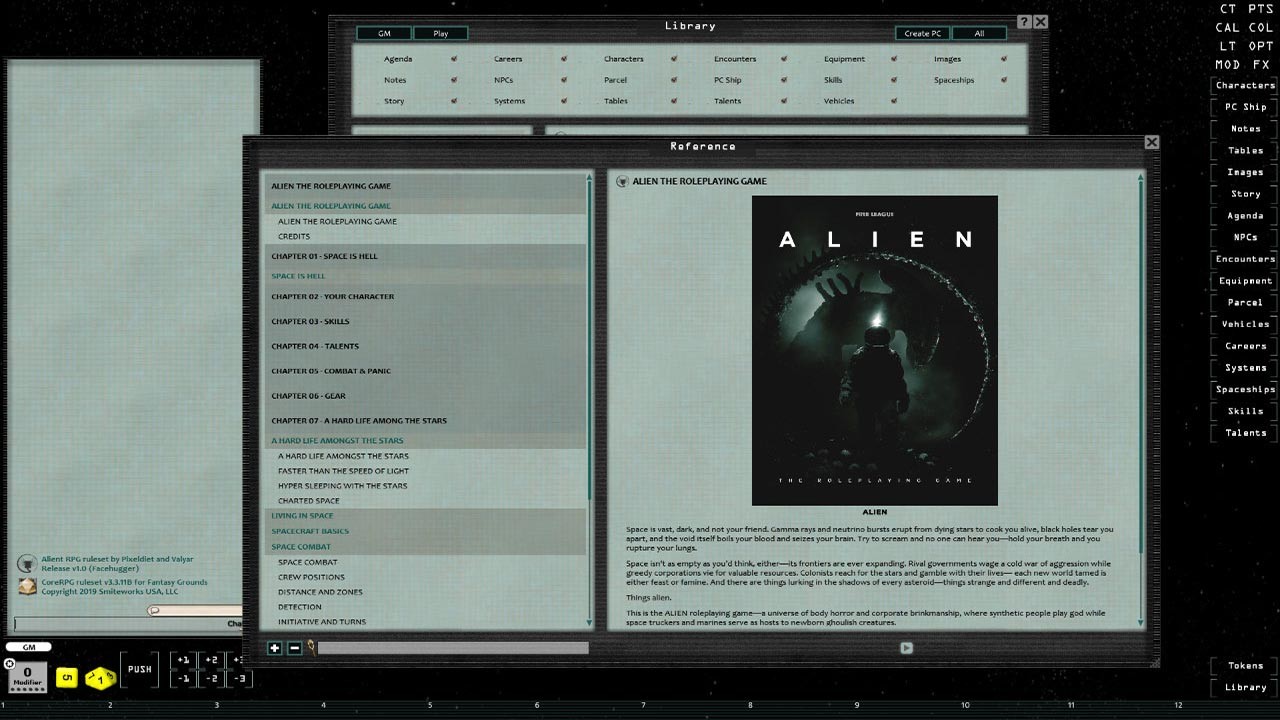Collapse the A HARD LIFE AMONGST THE STARS section
Viewport: 1280px width, 720px height.
click(337, 440)
